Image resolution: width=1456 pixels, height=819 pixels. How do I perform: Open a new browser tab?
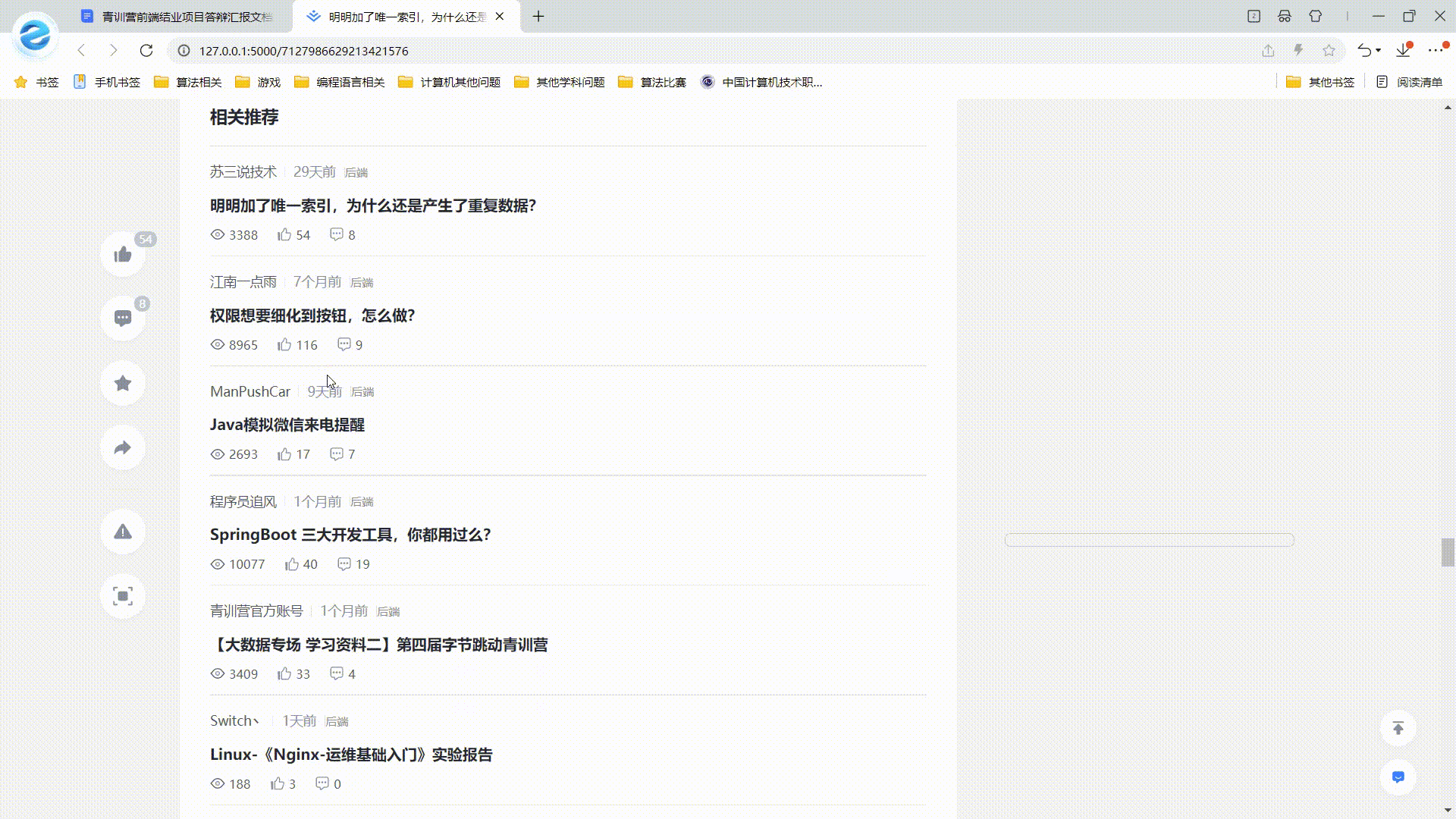(x=538, y=17)
